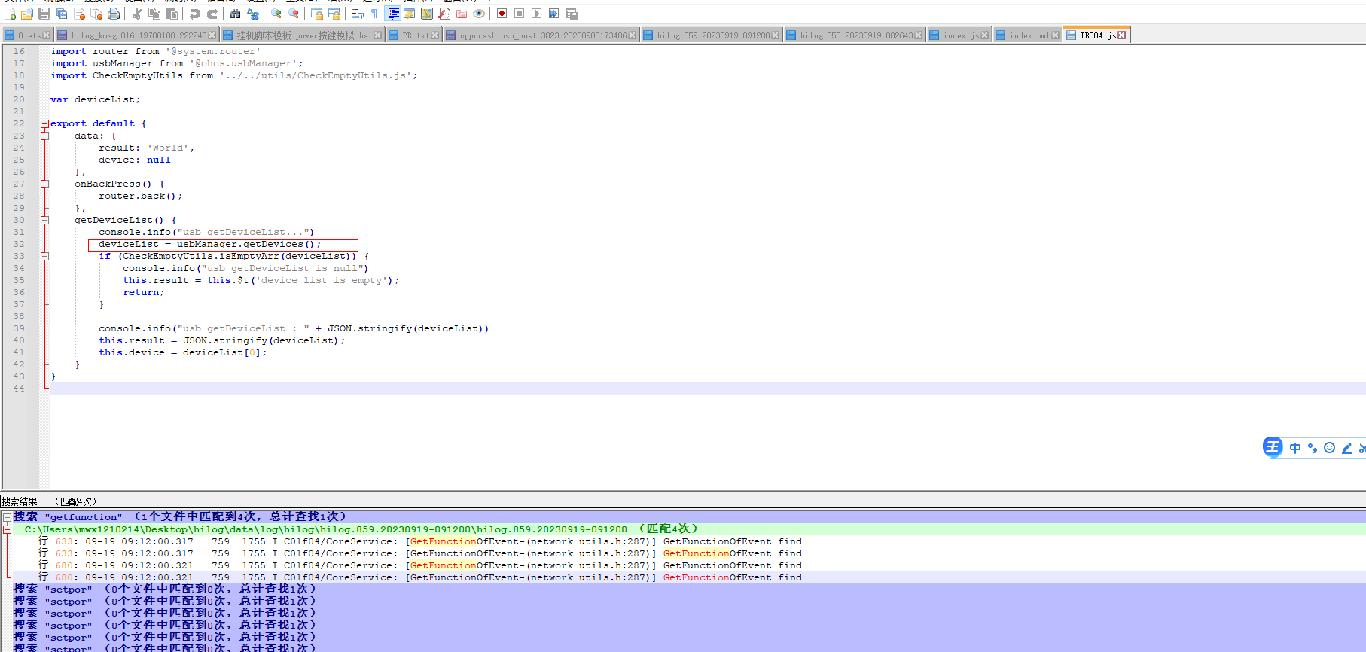Image resolution: width=1366 pixels, height=652 pixels.
Task: Open first GetFunctionOfEvent search result row
Action: point(420,542)
